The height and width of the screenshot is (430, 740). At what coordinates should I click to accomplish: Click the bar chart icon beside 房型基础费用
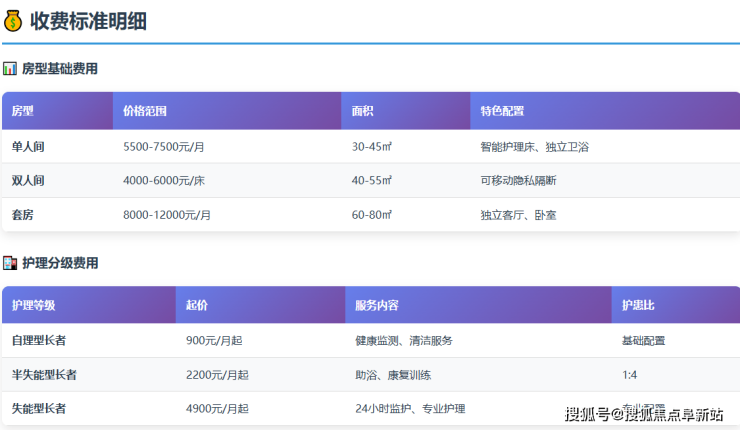[10, 69]
